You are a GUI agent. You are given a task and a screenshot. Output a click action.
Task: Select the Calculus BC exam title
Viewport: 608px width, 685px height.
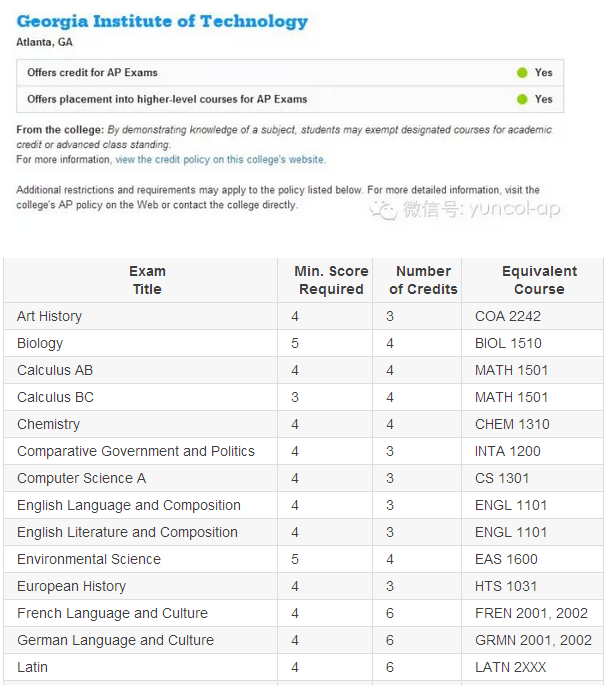[55, 397]
